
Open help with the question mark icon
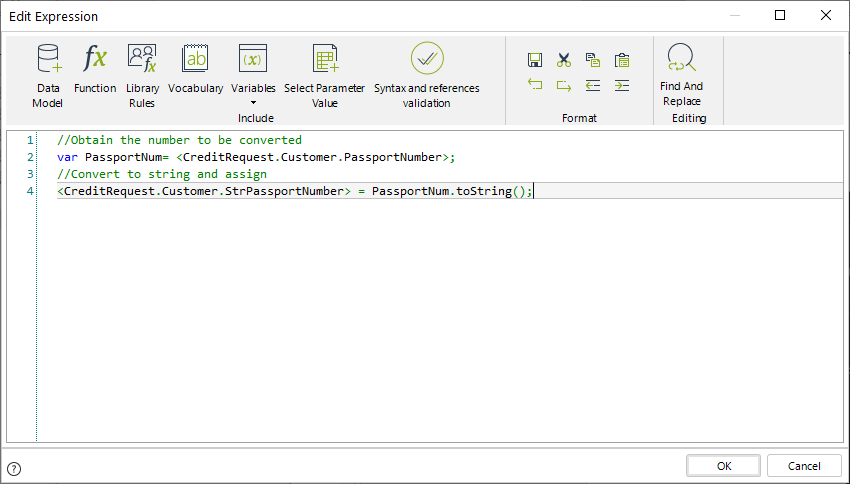[14, 469]
